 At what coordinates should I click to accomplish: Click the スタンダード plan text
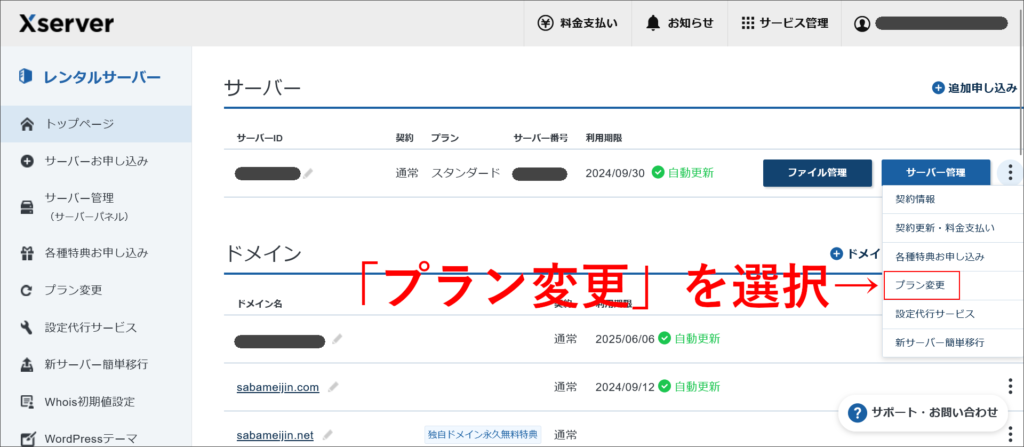466,173
